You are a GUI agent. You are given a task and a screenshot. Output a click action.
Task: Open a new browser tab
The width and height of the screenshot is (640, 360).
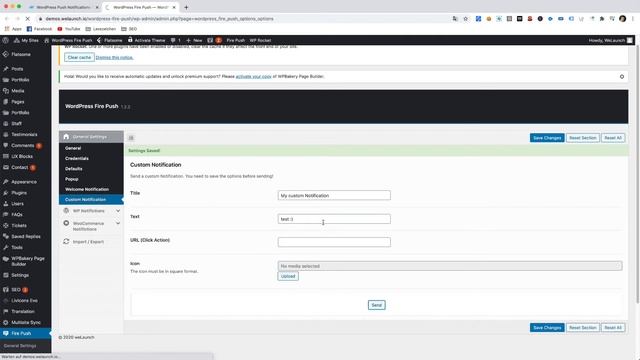click(x=186, y=7)
